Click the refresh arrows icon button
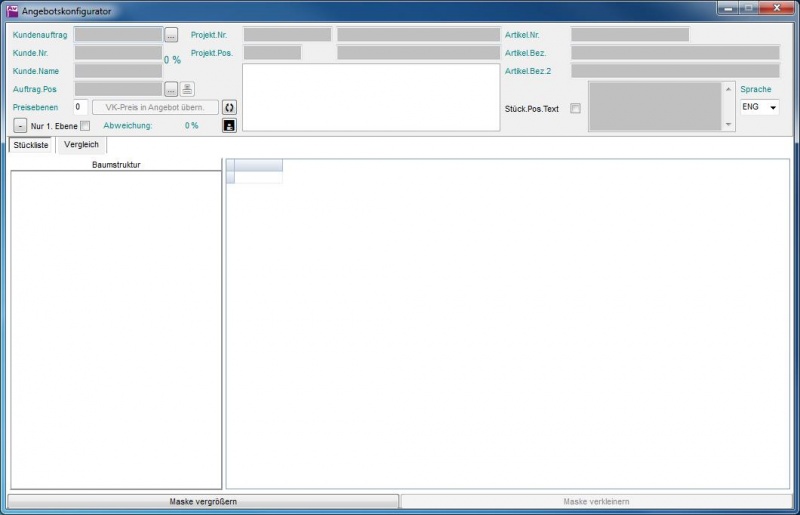 228,107
